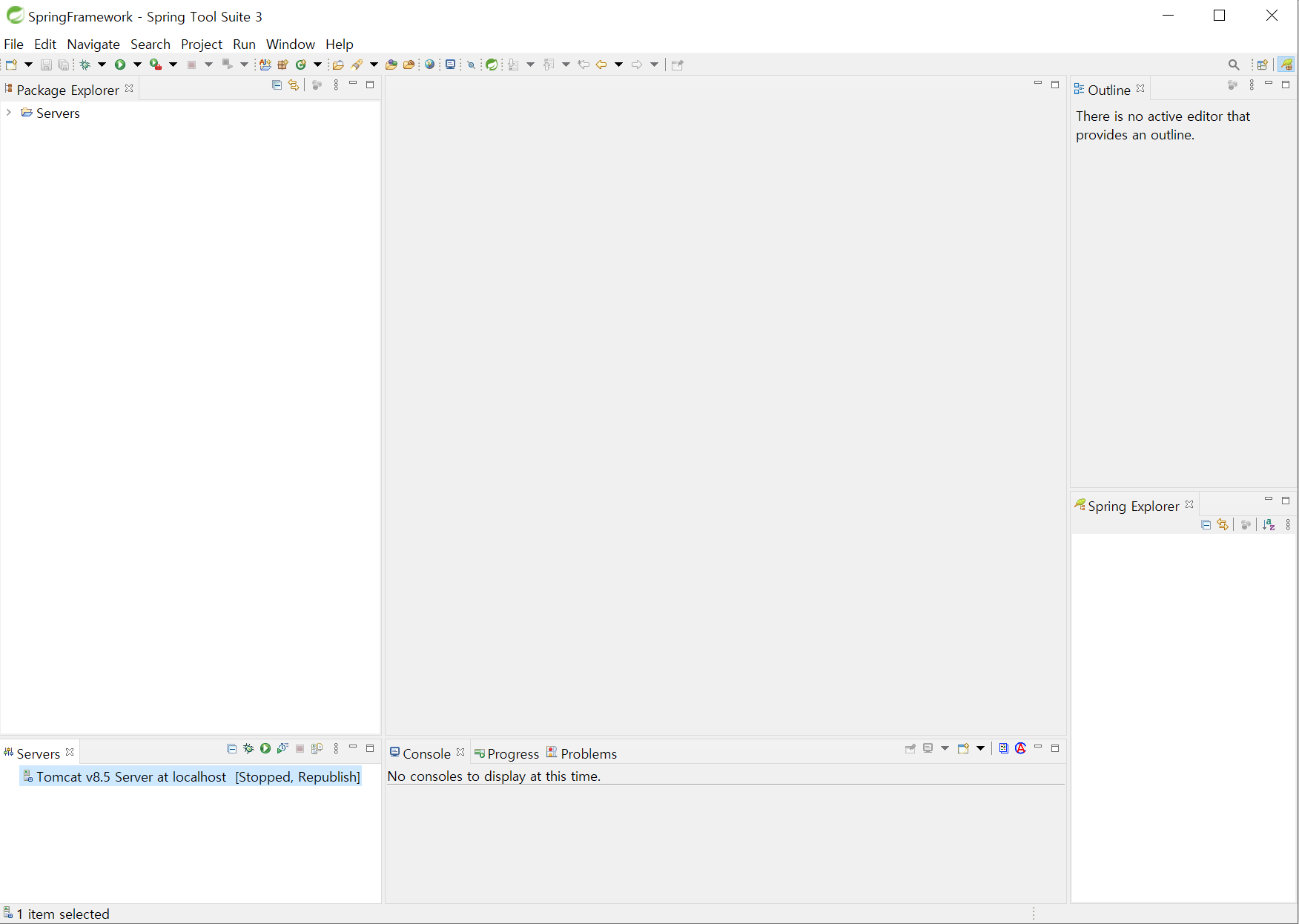Click the New Java Package icon
Image resolution: width=1299 pixels, height=924 pixels.
point(282,65)
